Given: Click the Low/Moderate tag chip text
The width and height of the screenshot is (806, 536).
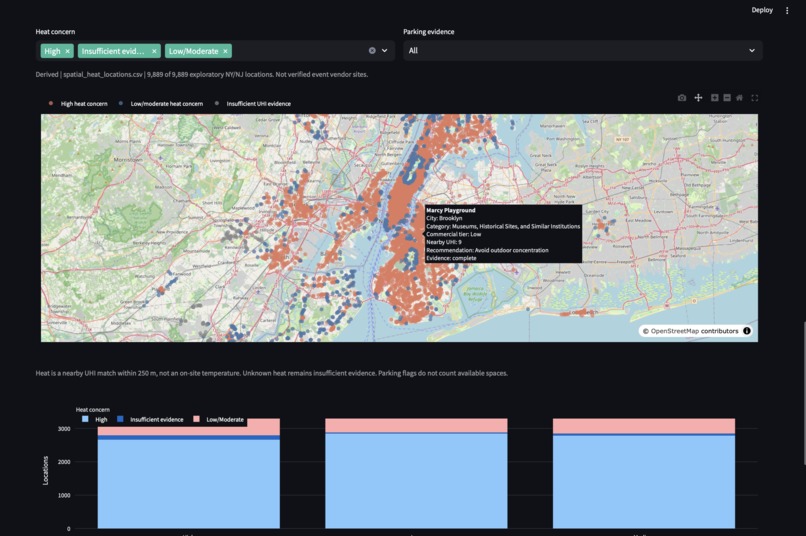Looking at the screenshot, I should click(x=194, y=51).
